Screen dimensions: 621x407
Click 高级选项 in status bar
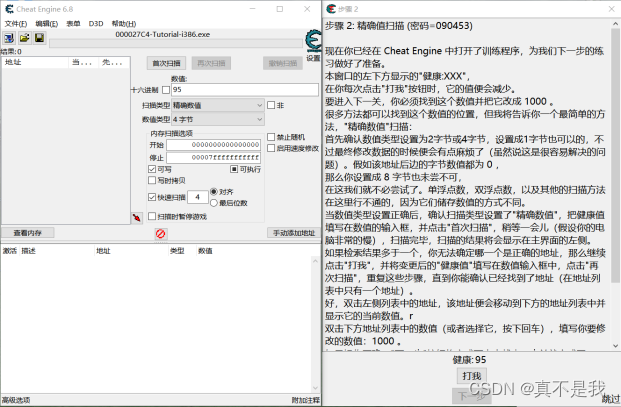[x=16, y=400]
